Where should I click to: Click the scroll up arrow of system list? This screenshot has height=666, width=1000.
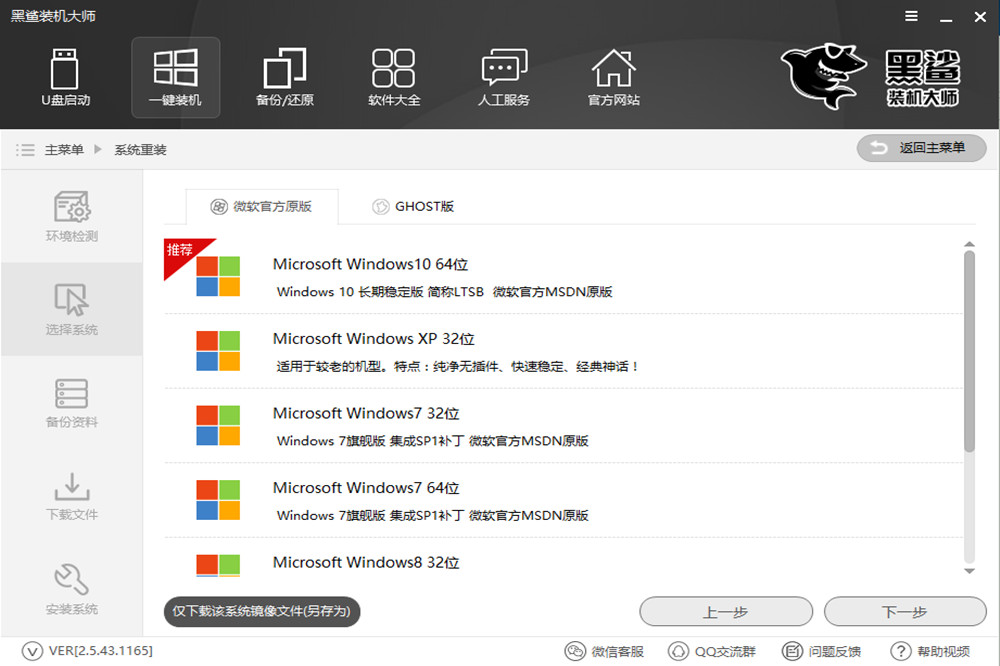(969, 244)
